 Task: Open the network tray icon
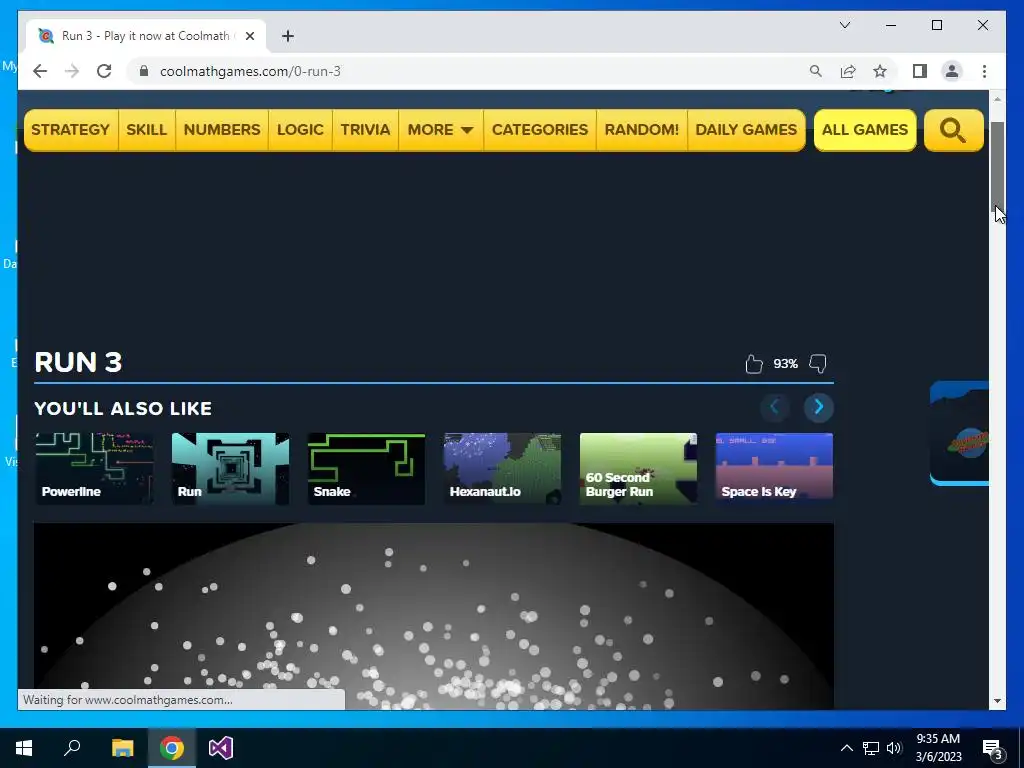(x=871, y=748)
